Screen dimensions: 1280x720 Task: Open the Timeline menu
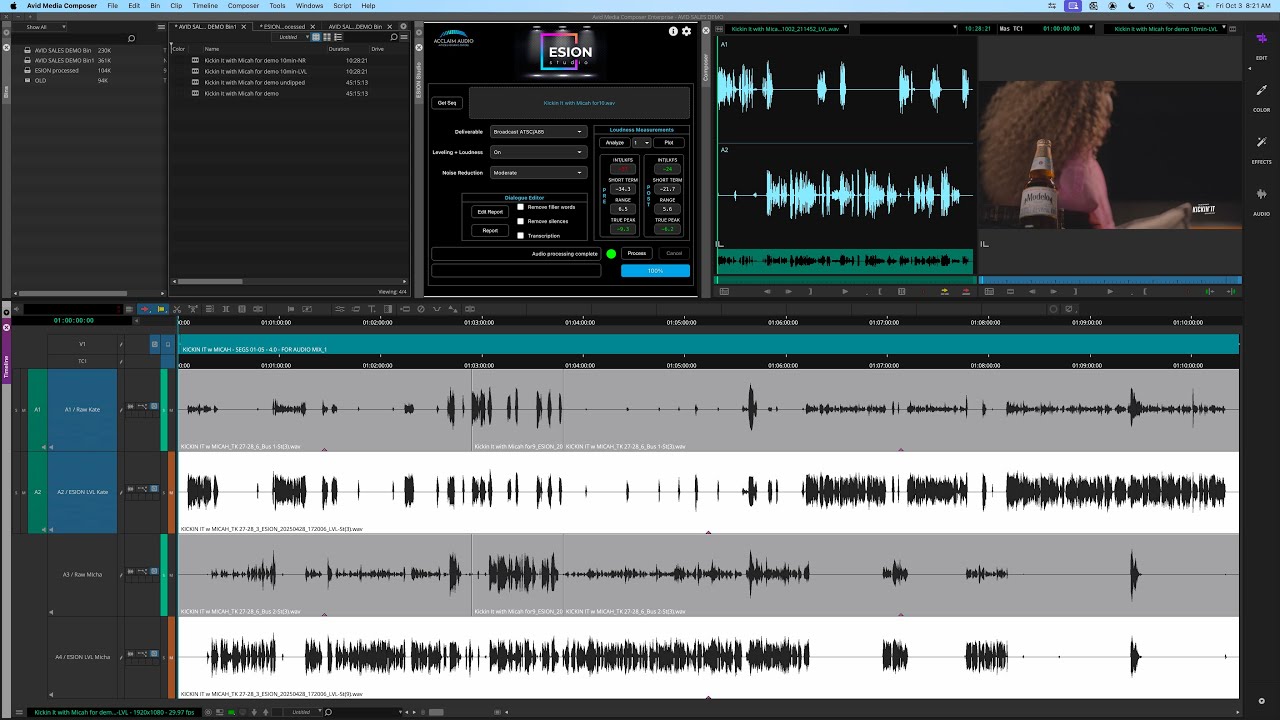[x=204, y=6]
